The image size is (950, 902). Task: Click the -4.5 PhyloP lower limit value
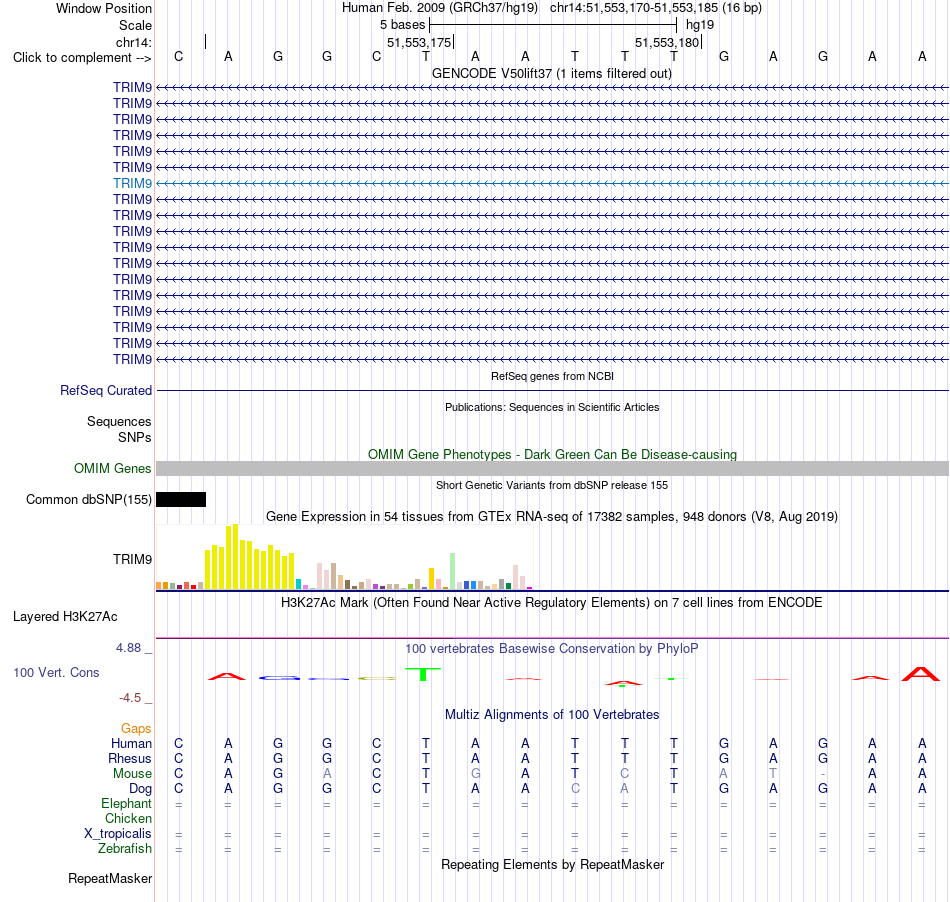[x=130, y=698]
